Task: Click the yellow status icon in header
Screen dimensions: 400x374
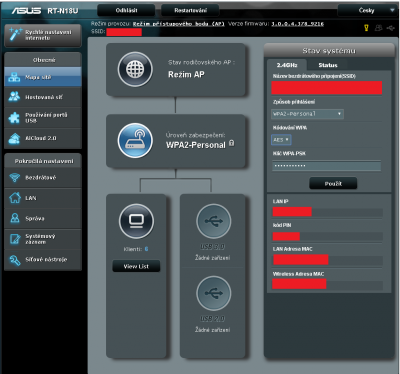Action: tap(366, 28)
